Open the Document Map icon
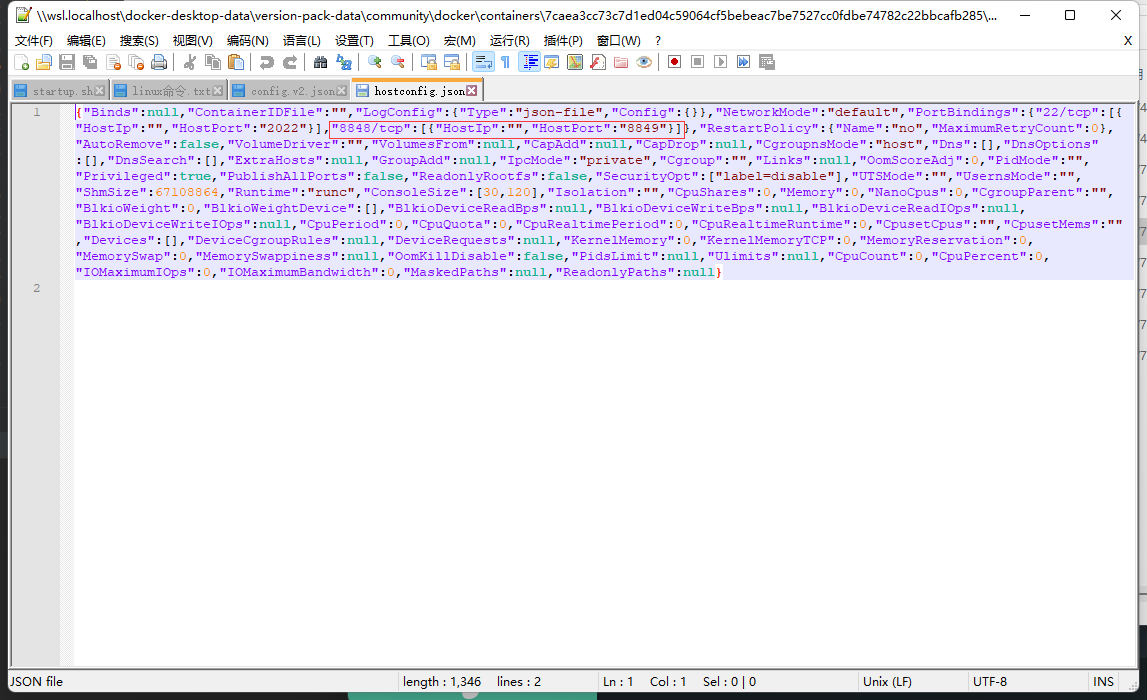 (575, 62)
